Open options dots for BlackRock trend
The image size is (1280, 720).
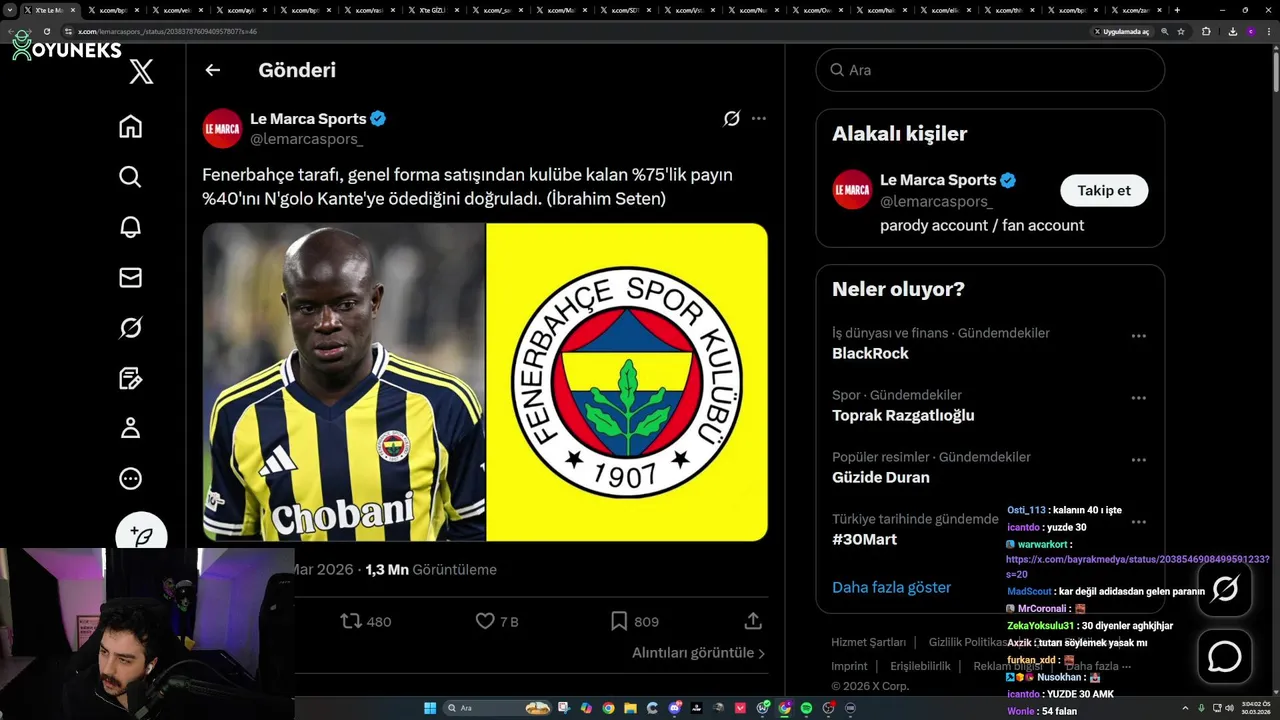pos(1138,336)
